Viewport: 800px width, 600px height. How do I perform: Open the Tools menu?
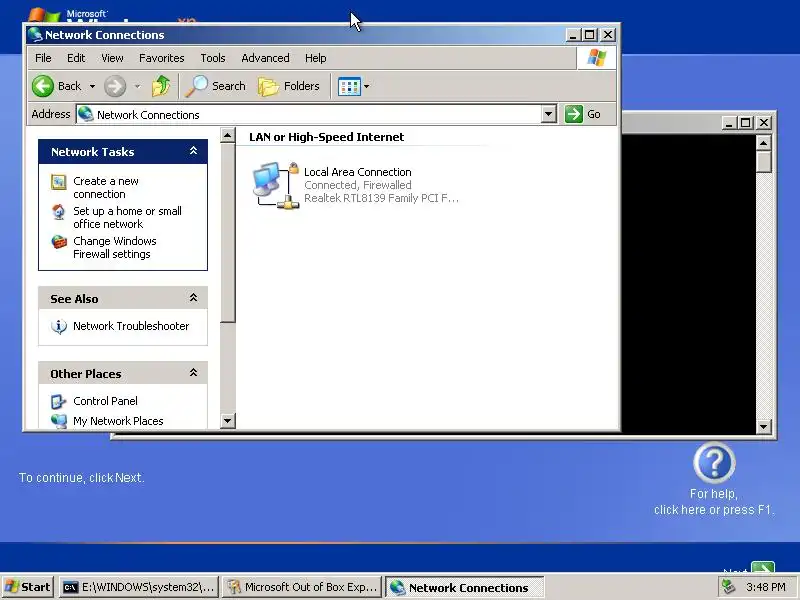[213, 58]
